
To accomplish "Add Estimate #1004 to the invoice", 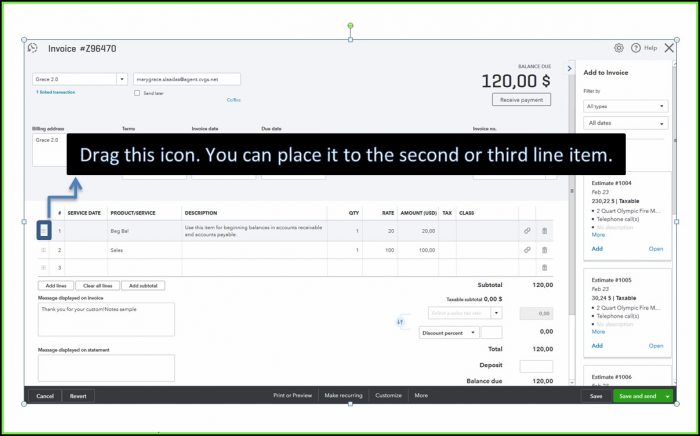I will click(597, 249).
